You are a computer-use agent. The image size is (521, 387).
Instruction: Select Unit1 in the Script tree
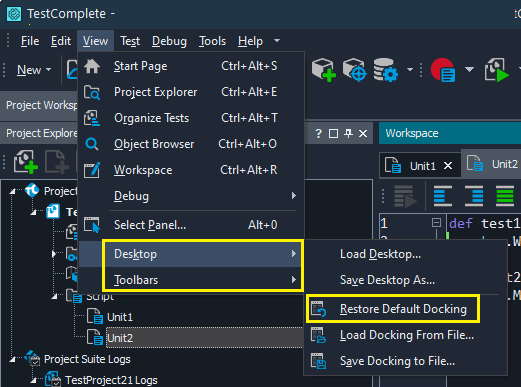click(x=120, y=317)
